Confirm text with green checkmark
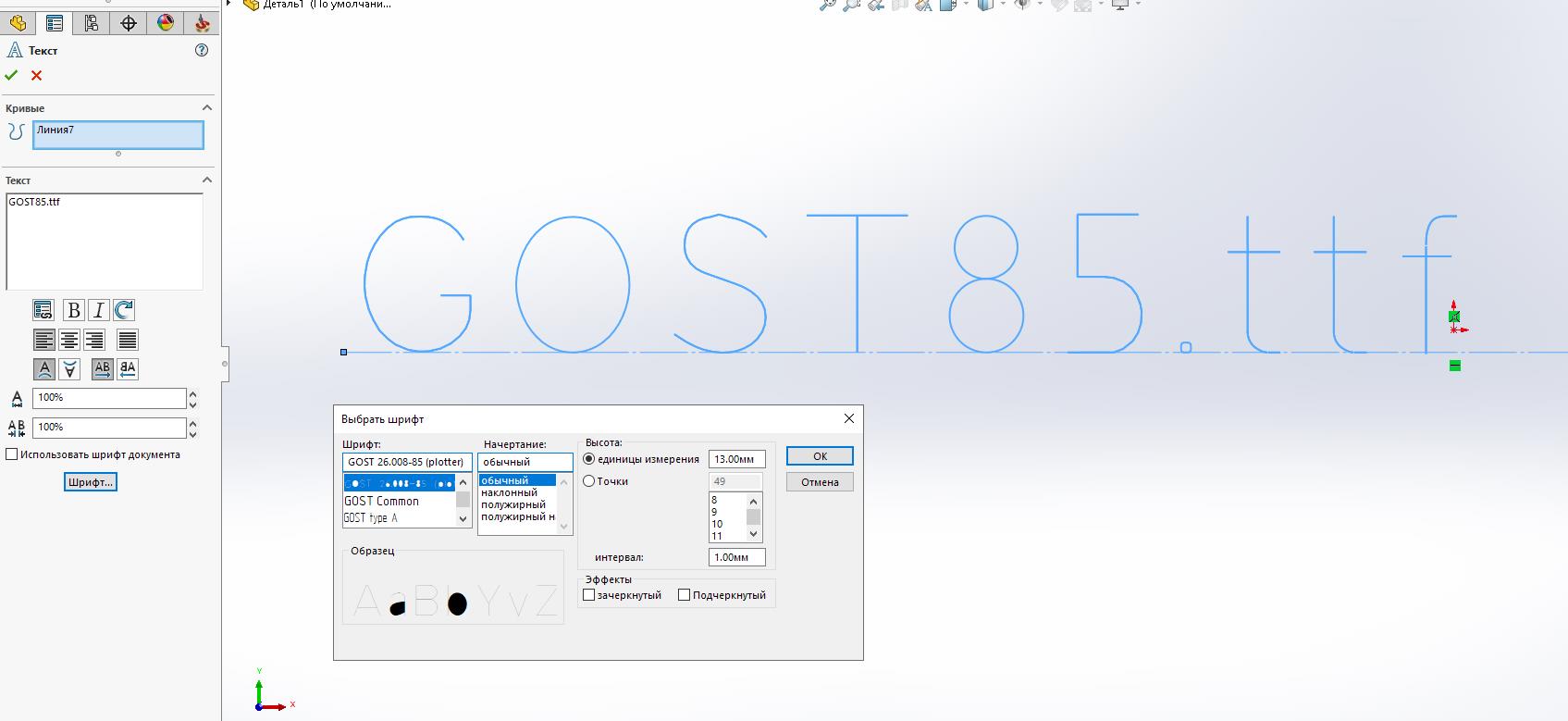This screenshot has width=1568, height=721. click(11, 76)
